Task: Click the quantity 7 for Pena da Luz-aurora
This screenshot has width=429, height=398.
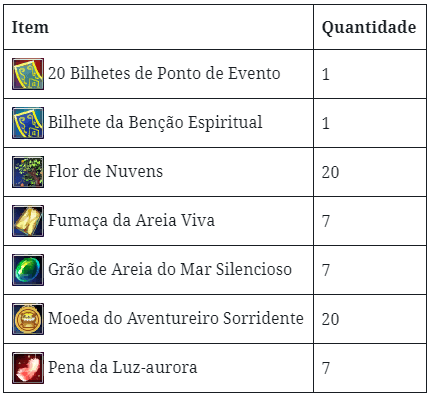Action: 326,368
